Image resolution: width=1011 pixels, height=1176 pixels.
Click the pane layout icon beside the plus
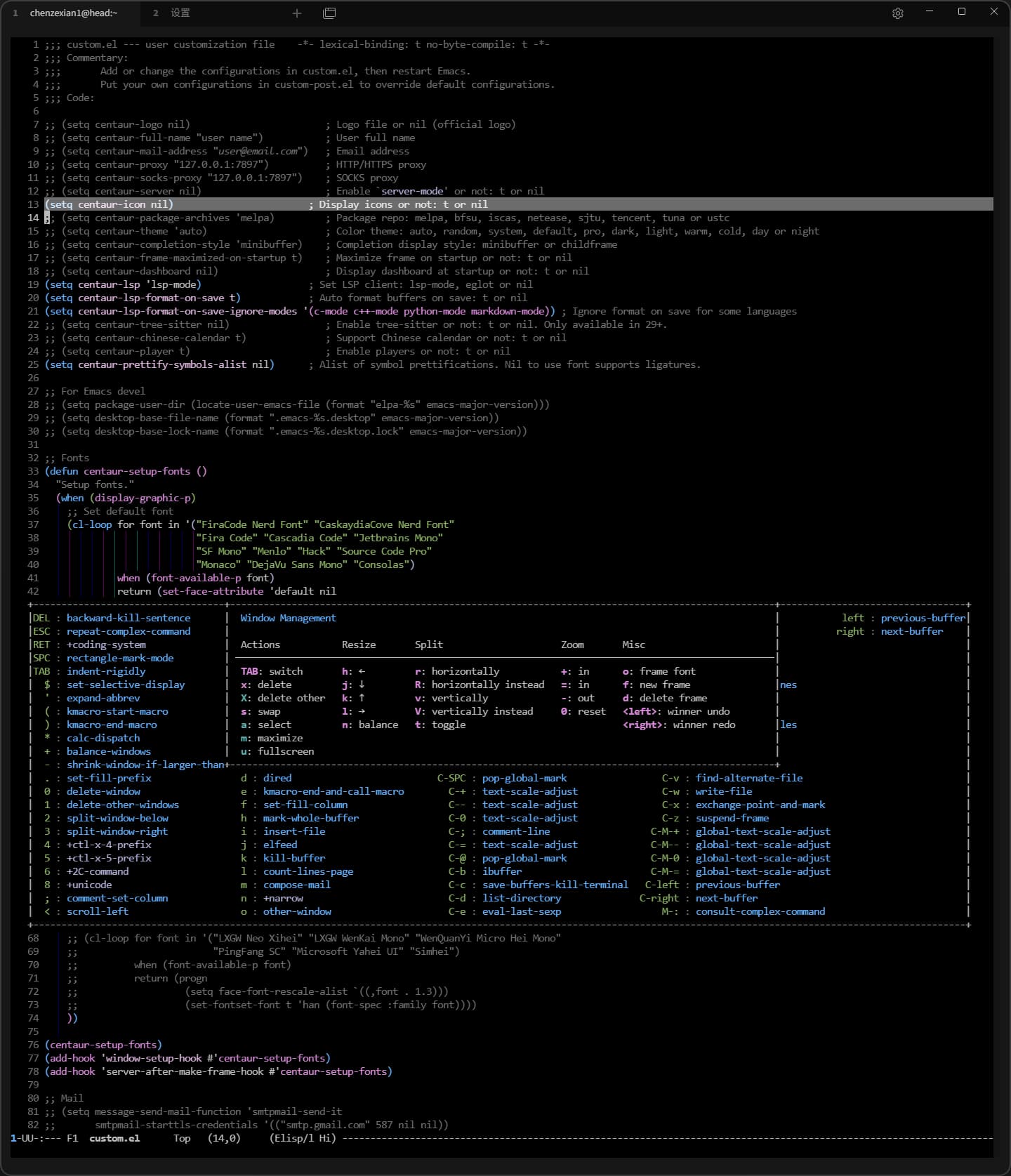coord(329,13)
